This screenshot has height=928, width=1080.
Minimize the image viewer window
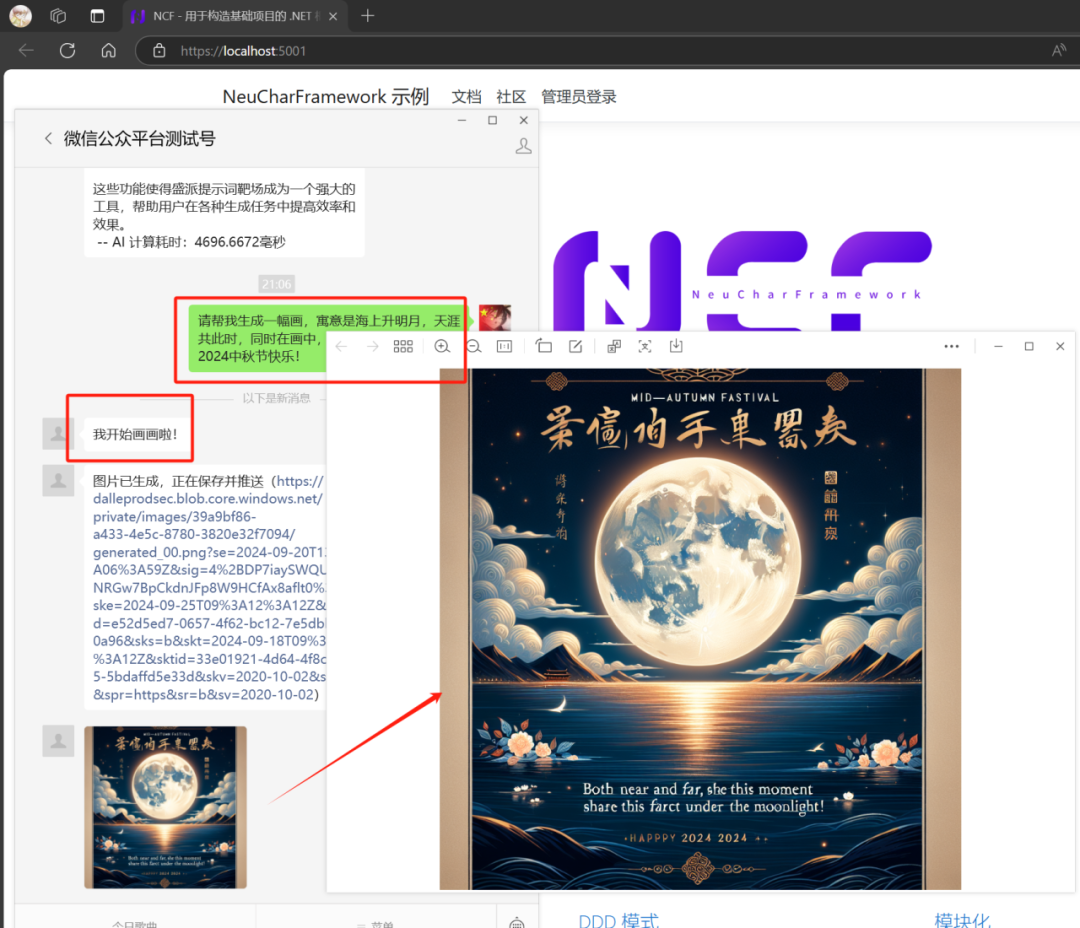[x=998, y=346]
